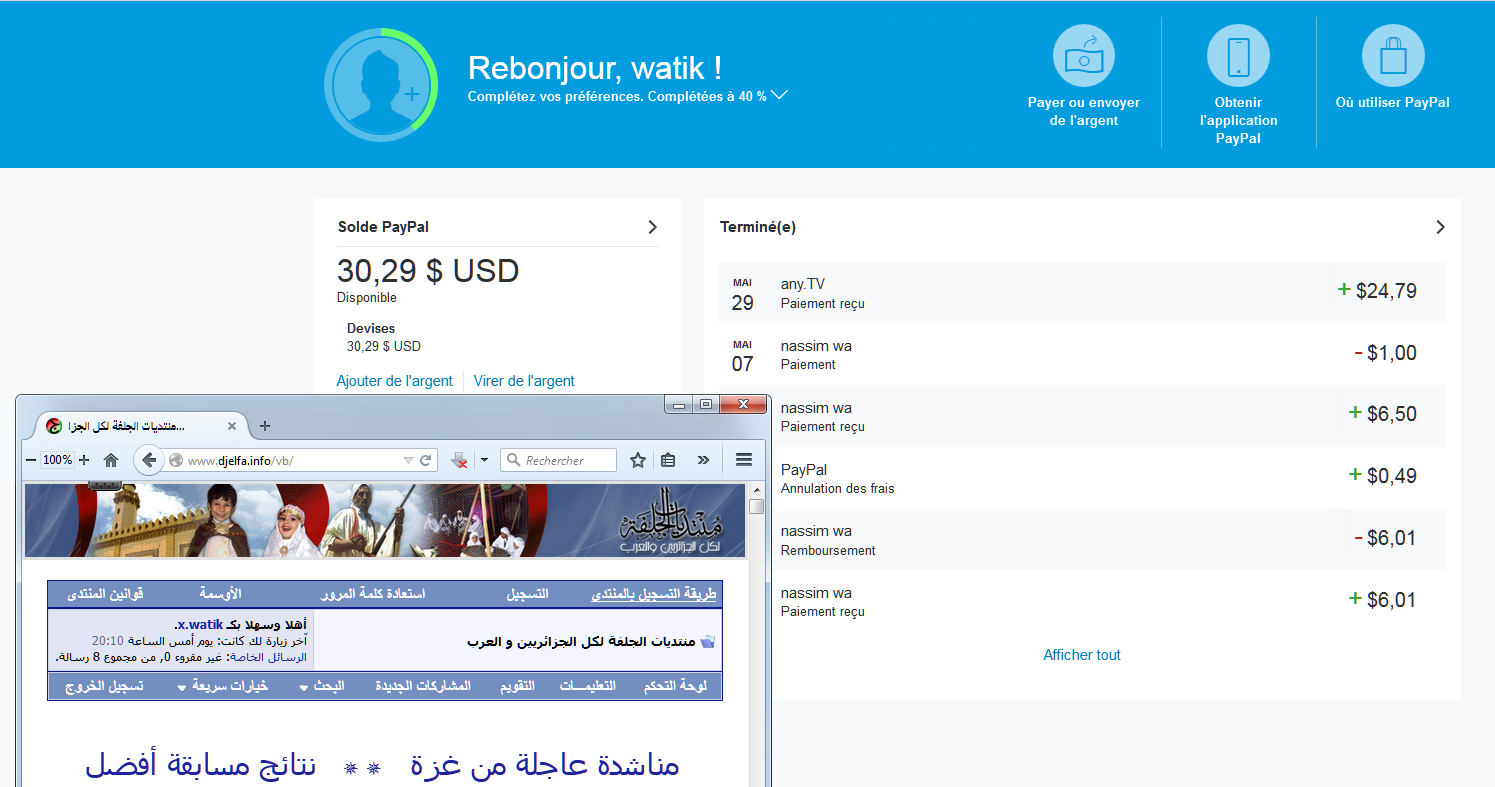The width and height of the screenshot is (1495, 787).
Task: Show more tools with the » overflow icon
Action: coord(703,460)
